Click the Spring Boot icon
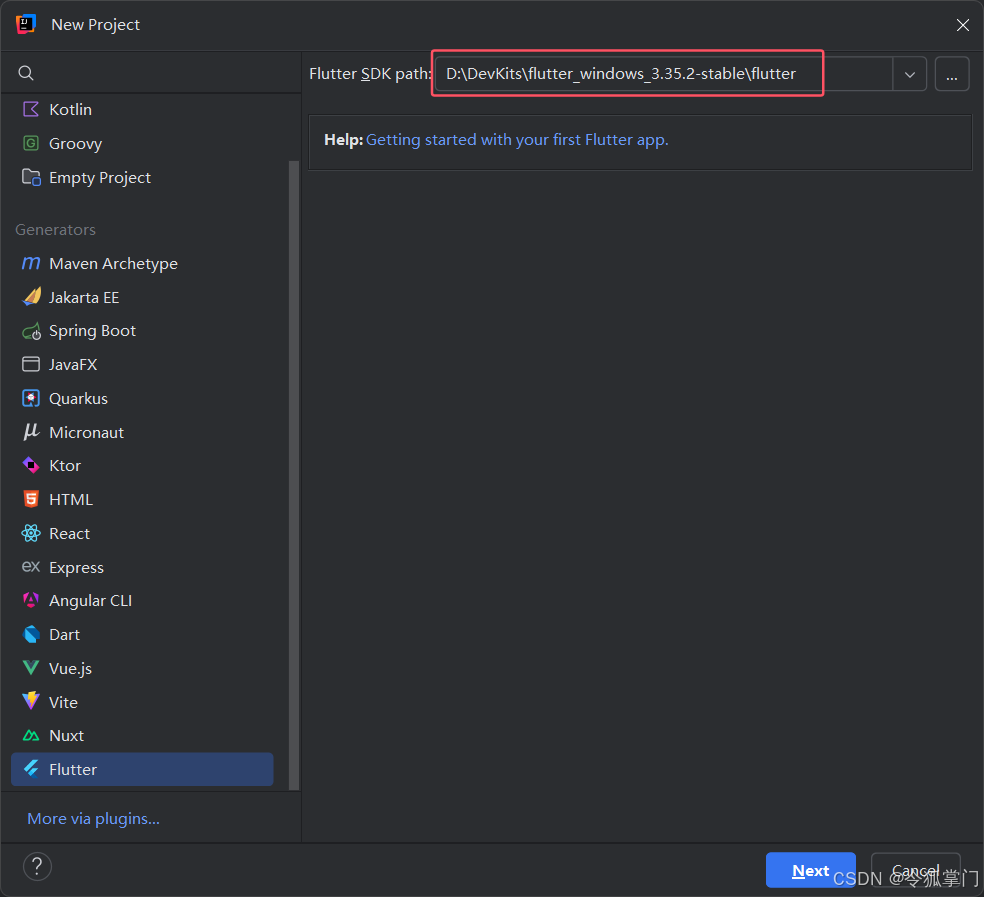This screenshot has width=984, height=897. (31, 331)
